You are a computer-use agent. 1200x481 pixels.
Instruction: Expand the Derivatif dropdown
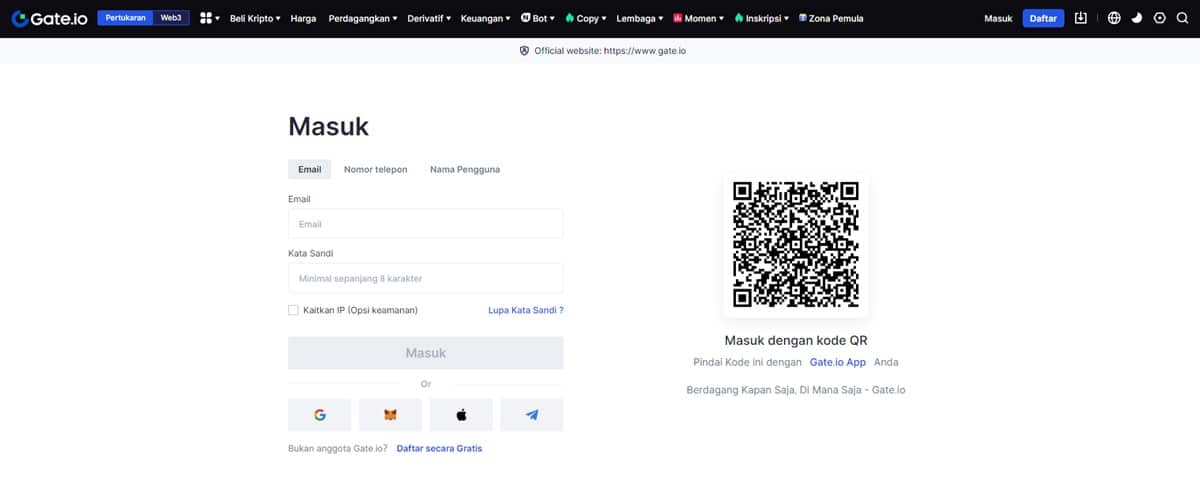coord(430,18)
